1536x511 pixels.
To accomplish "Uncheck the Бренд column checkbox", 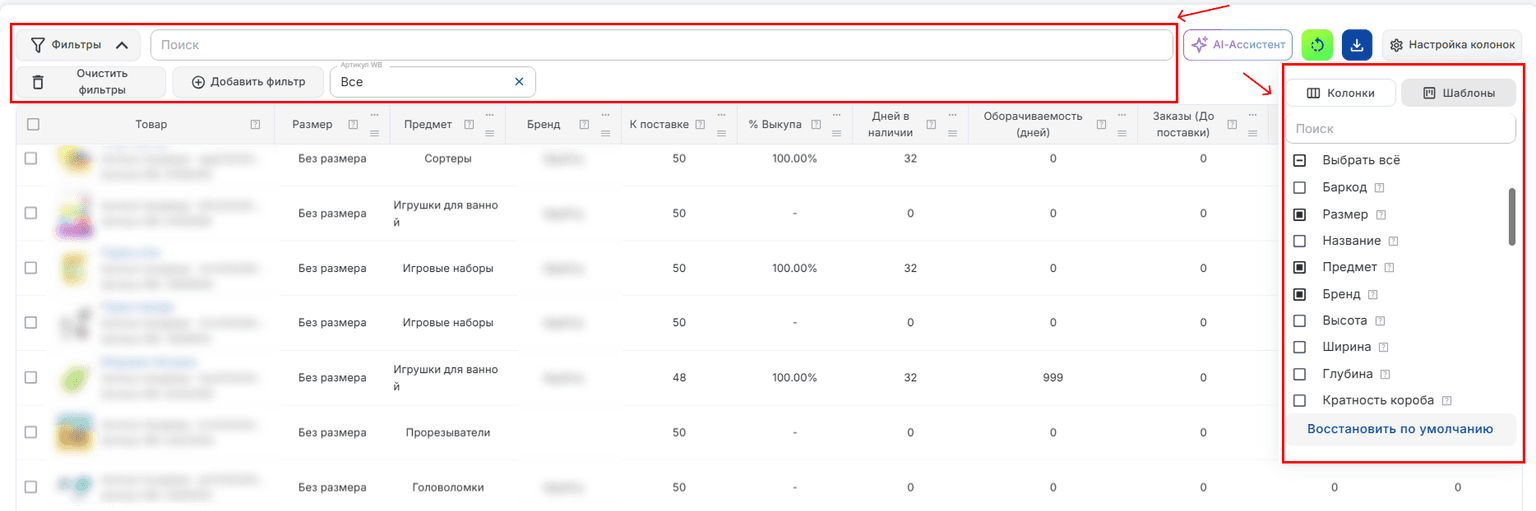I will [1300, 294].
